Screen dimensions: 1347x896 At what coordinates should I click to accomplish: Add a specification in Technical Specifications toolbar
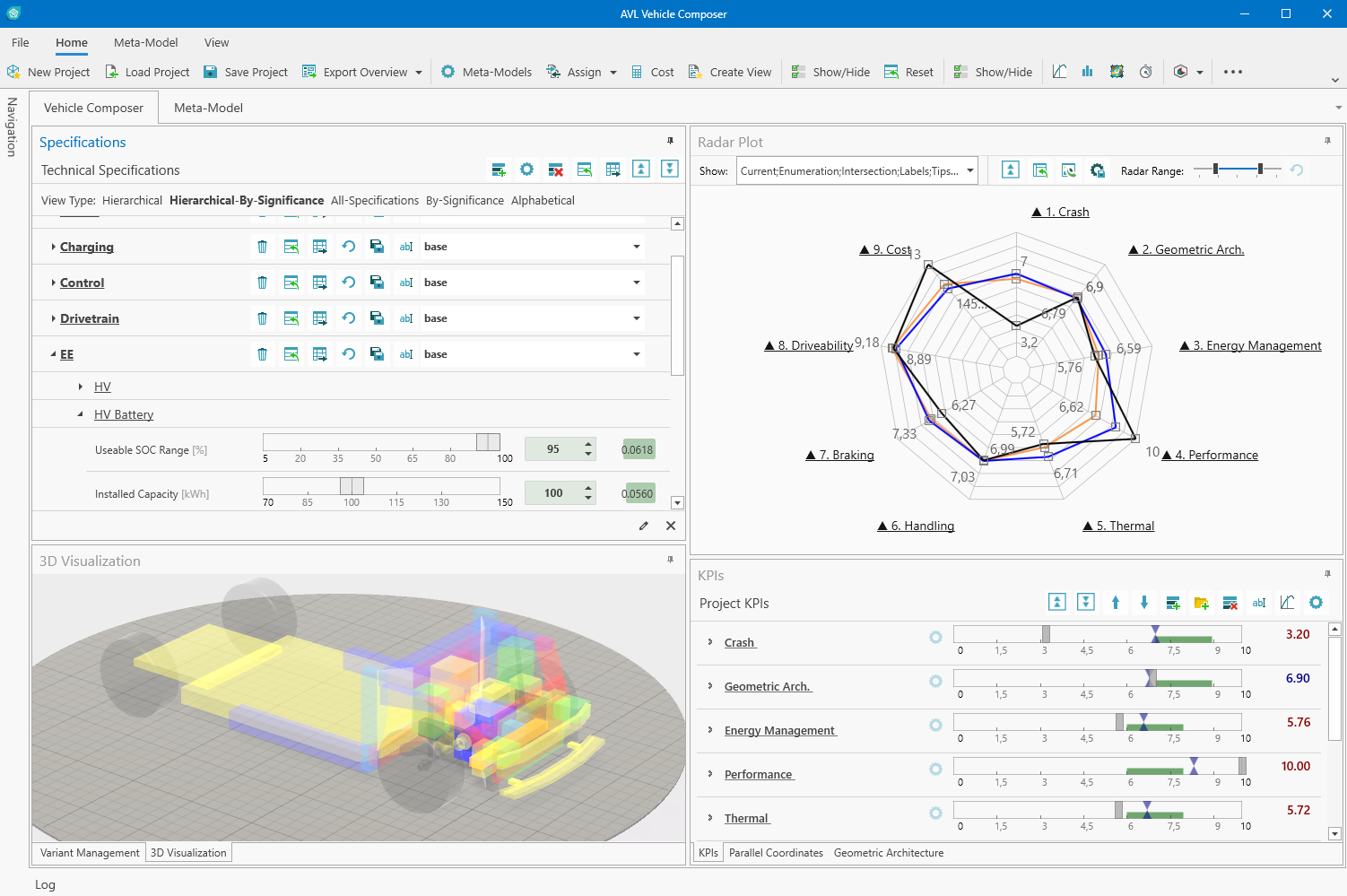[x=499, y=170]
